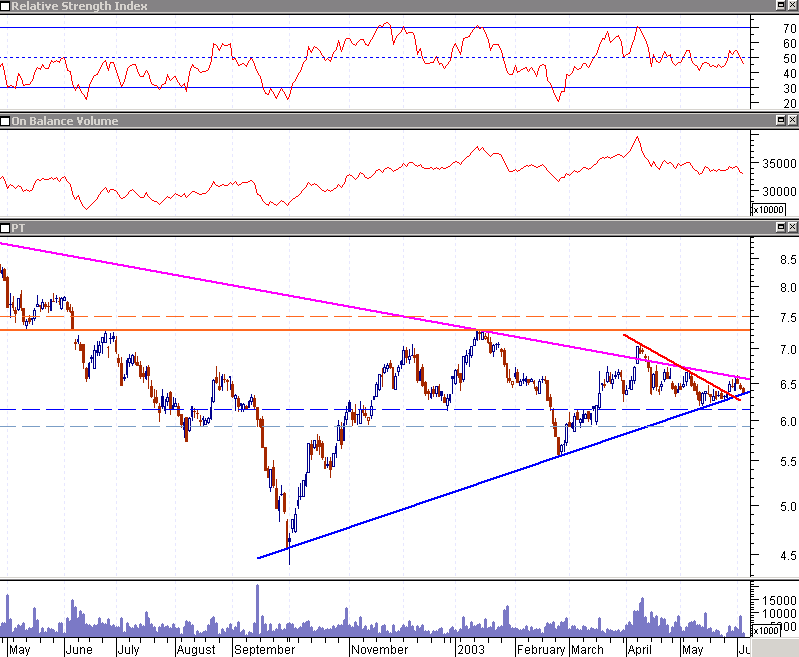Click the 5.5 price axis label
The image size is (799, 657).
(x=788, y=462)
